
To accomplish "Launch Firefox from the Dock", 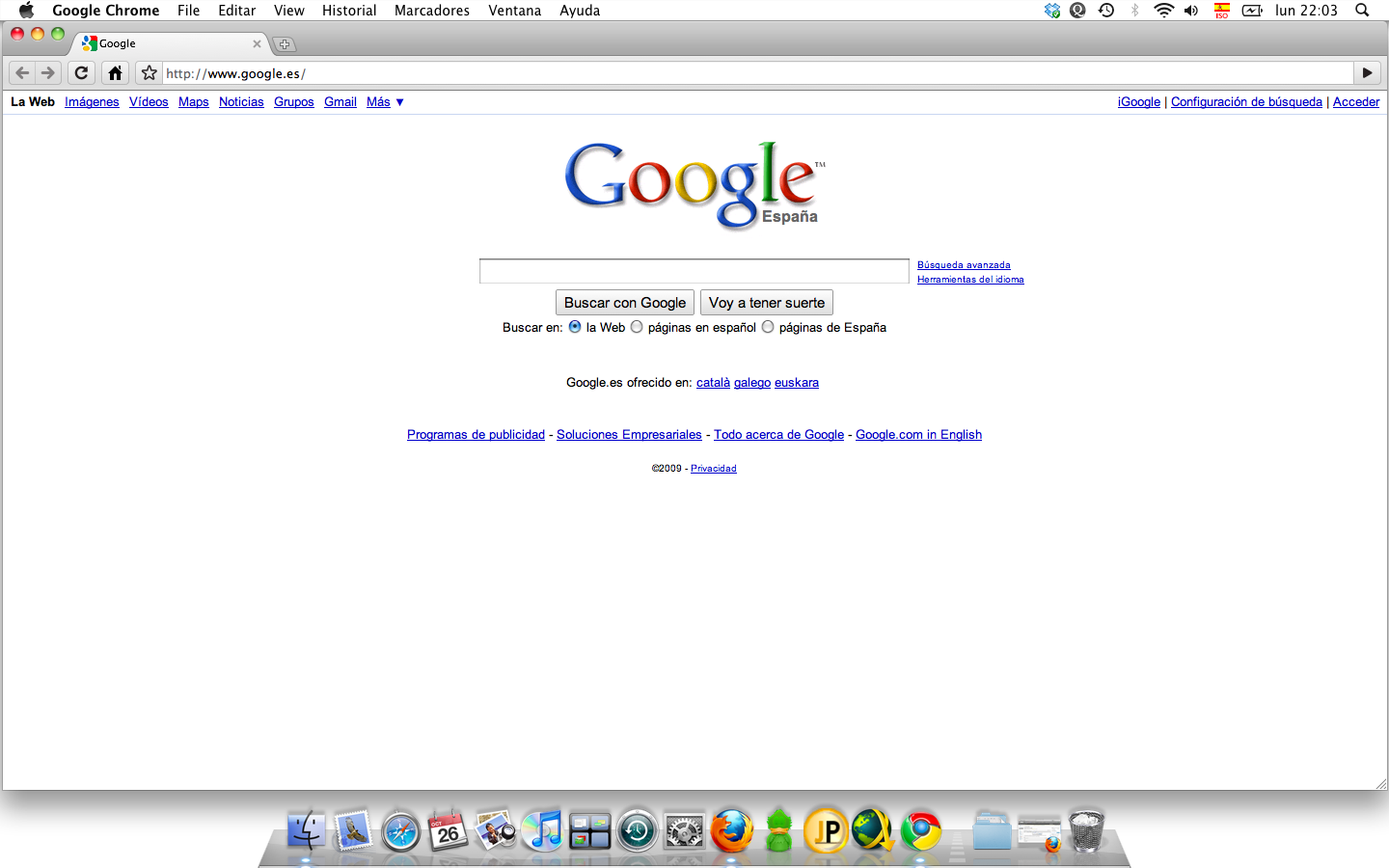I will tap(732, 830).
